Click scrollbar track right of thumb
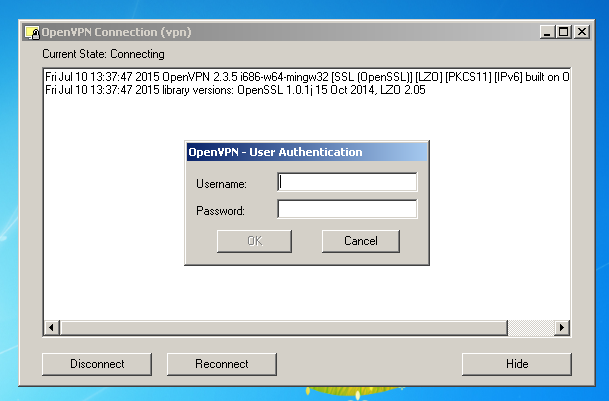Viewport: 609px width, 401px height. [531, 328]
